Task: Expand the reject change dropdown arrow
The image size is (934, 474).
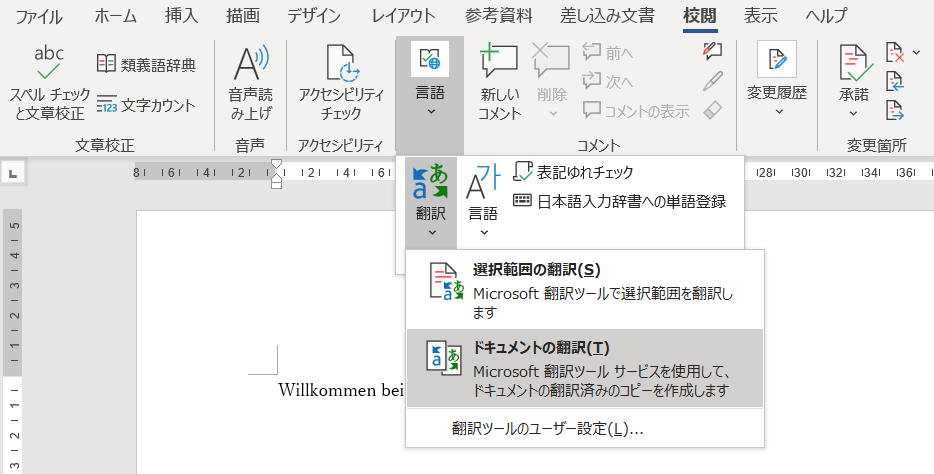Action: click(916, 52)
